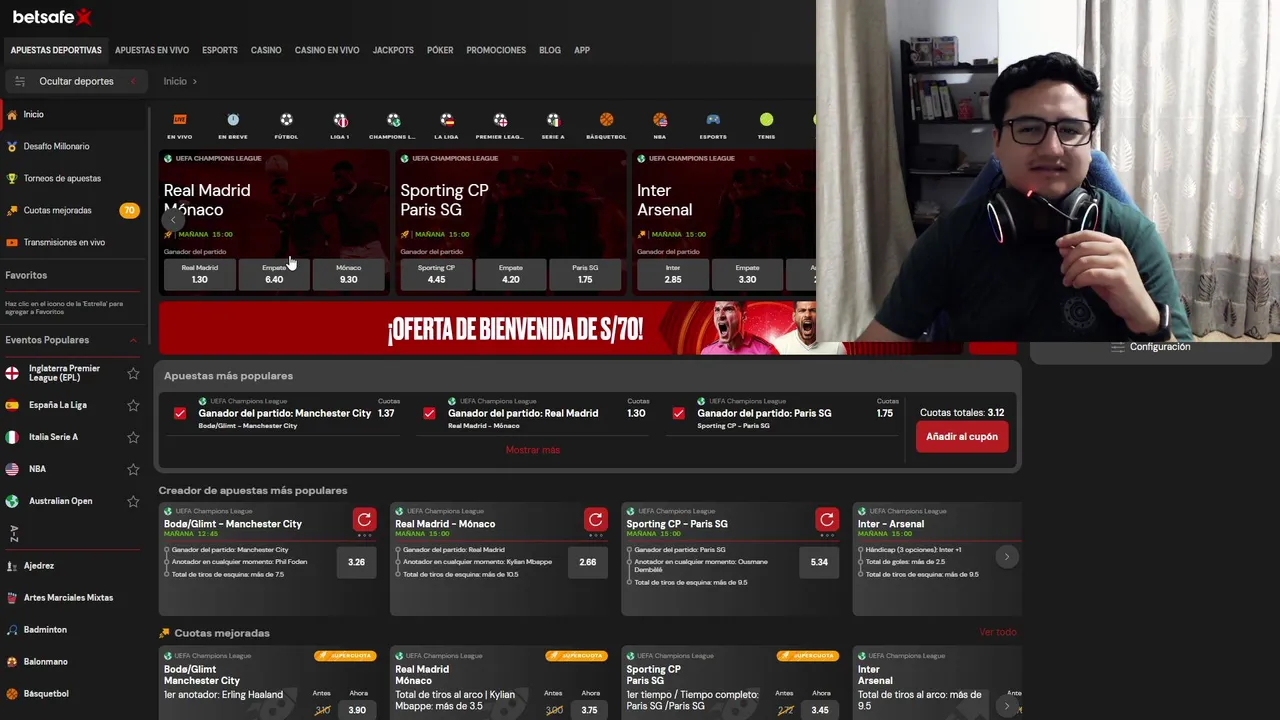Screen dimensions: 1280x720
Task: Open the Champions League carousel icon
Action: (393, 120)
